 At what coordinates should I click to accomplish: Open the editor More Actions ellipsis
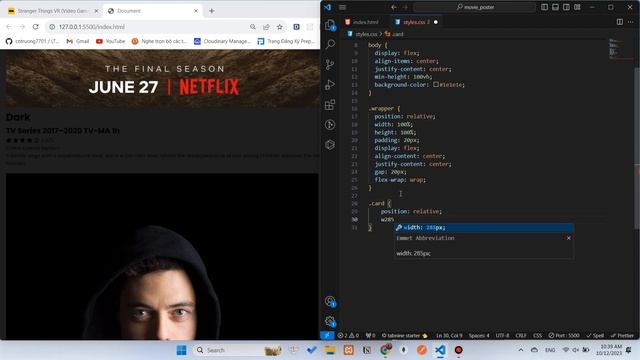pos(631,22)
